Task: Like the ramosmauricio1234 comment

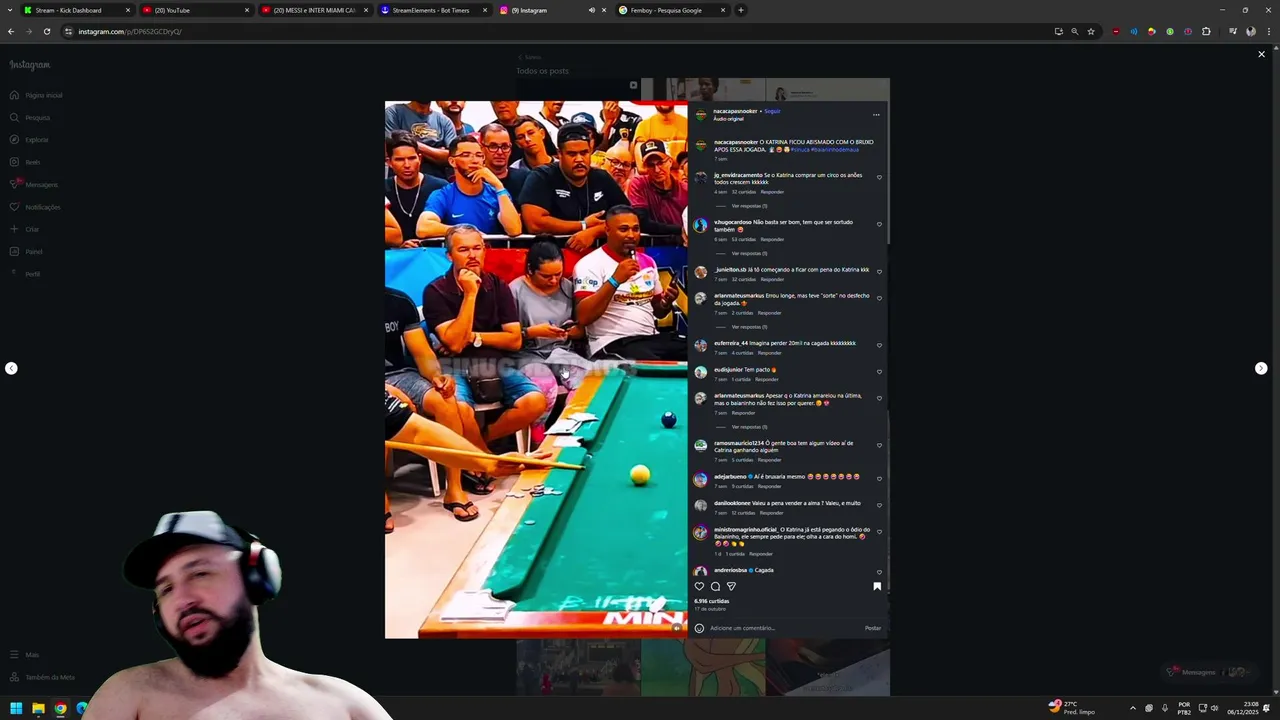Action: pyautogui.click(x=879, y=445)
